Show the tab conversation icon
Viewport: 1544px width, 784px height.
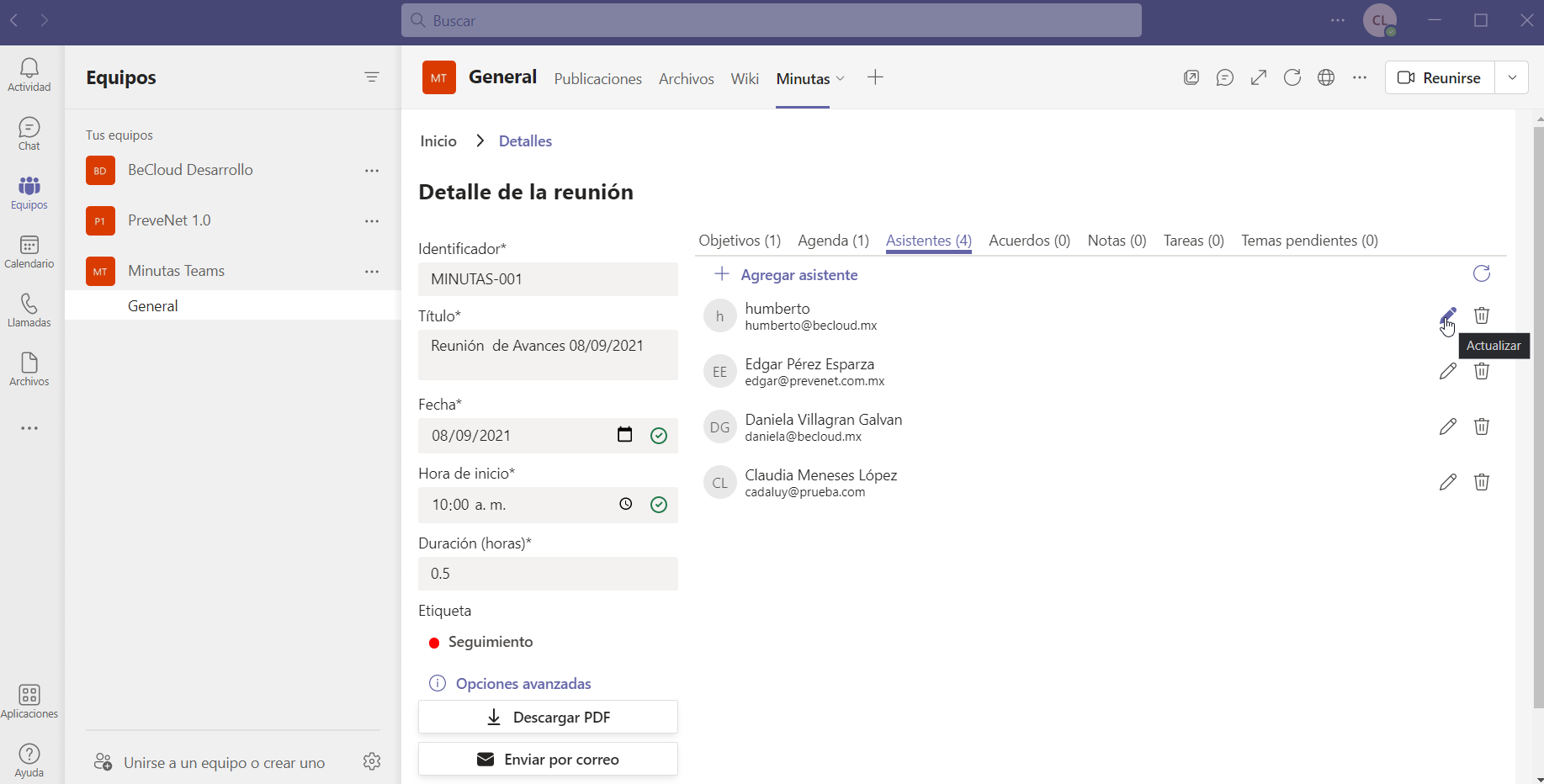point(1225,77)
